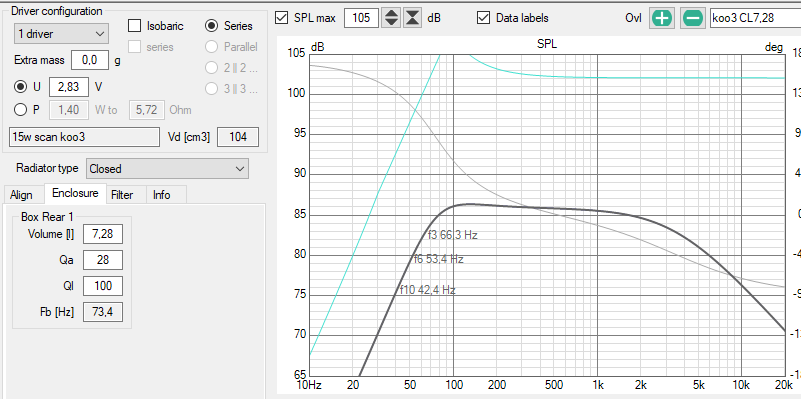Open the 1 driver dropdown

[61, 34]
